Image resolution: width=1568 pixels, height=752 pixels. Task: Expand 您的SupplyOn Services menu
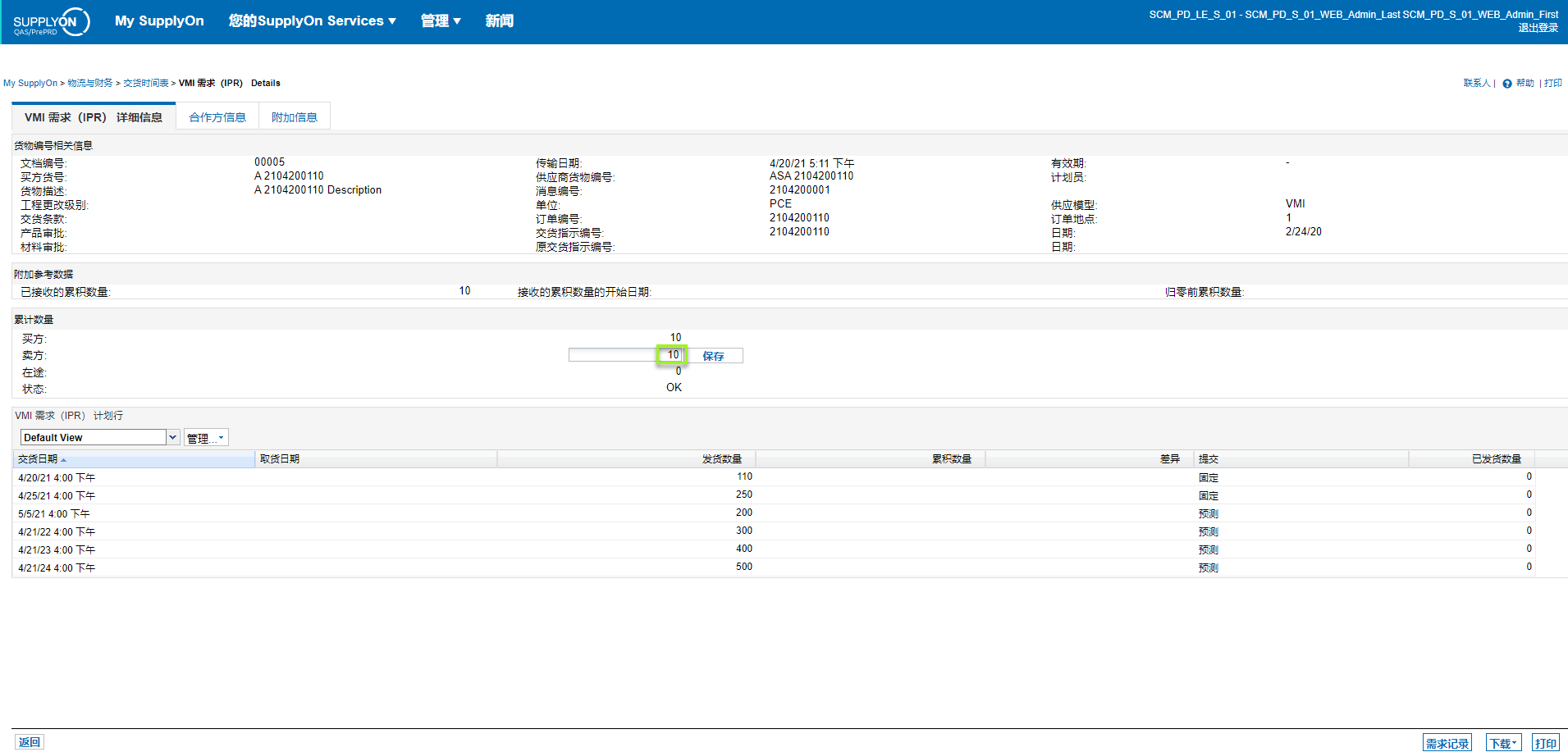click(x=312, y=21)
